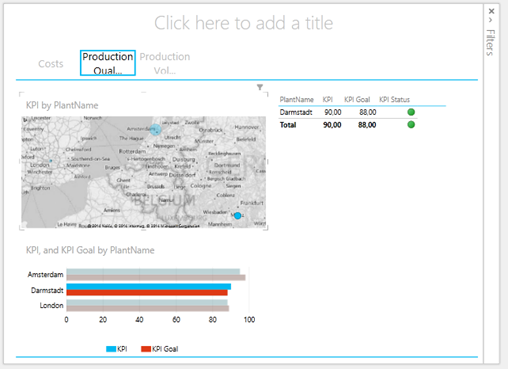Screen dimensions: 508x369
Task: Click the Darmstadt blue KPI bar
Action: [149, 287]
